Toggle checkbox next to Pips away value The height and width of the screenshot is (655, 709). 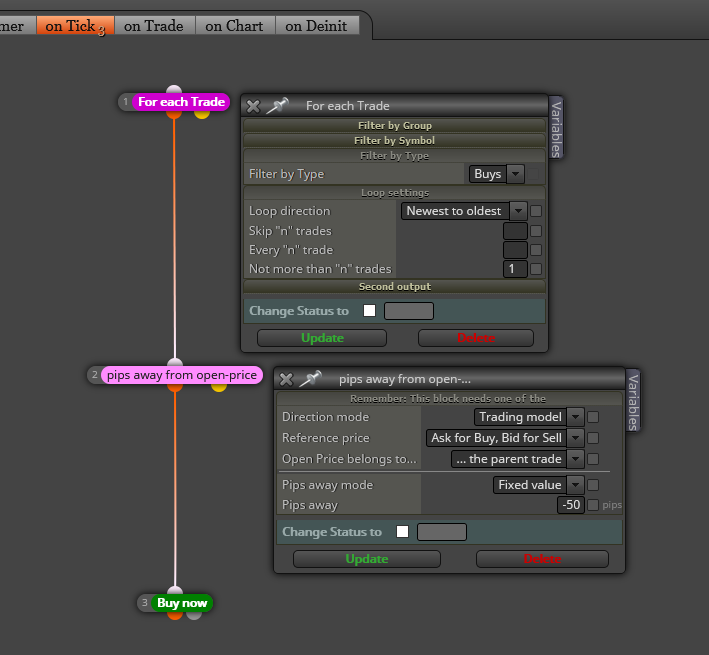click(x=593, y=505)
